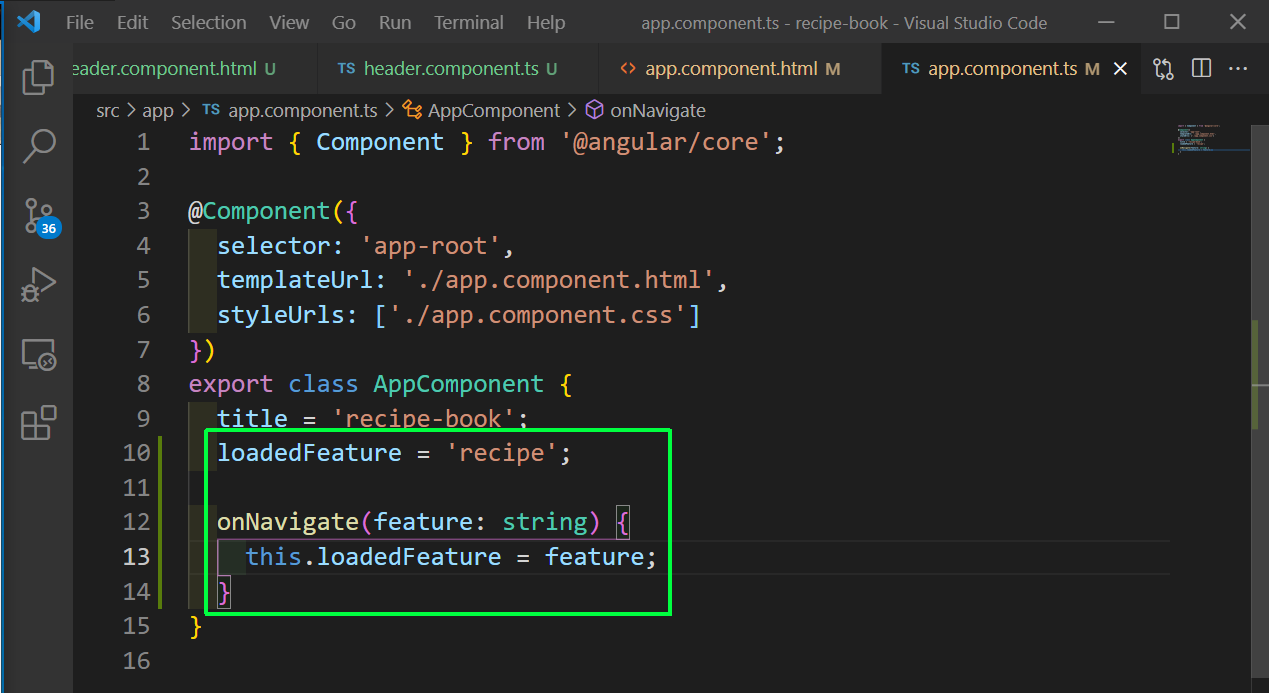Open the Explorer view in activity bar
Viewport: 1269px width, 693px height.
coord(37,76)
